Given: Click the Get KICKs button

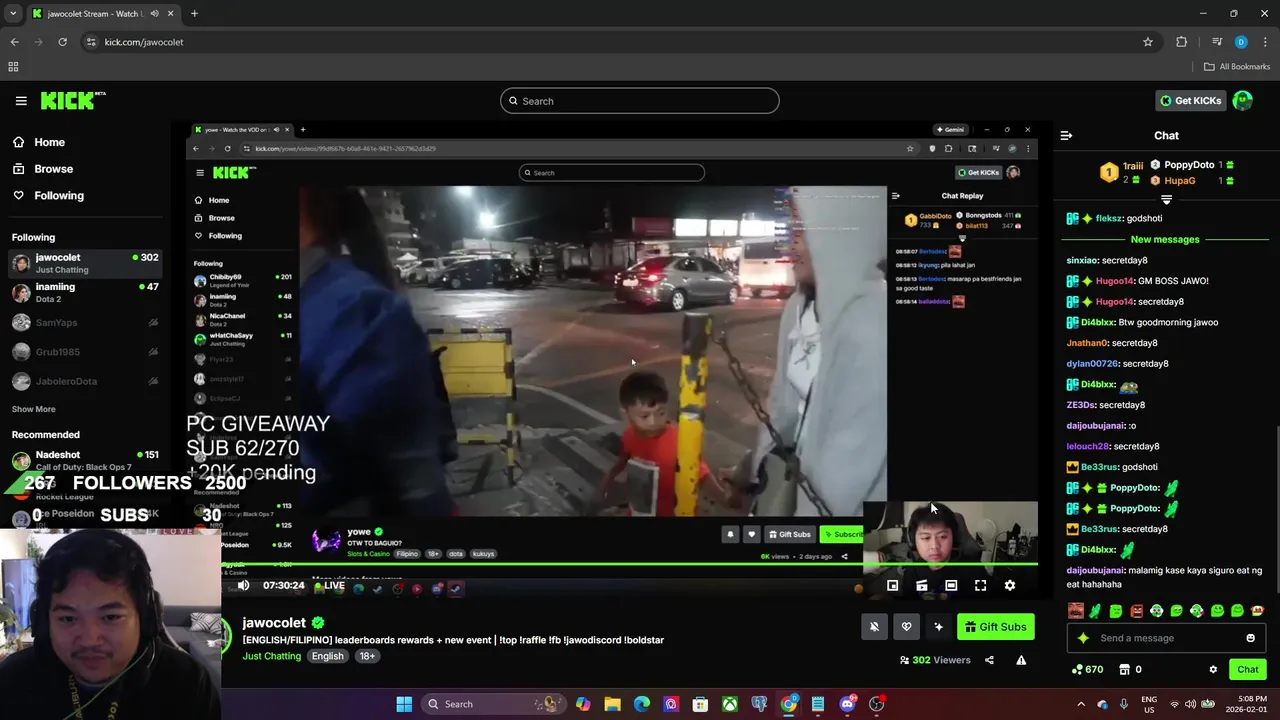Looking at the screenshot, I should [1190, 100].
